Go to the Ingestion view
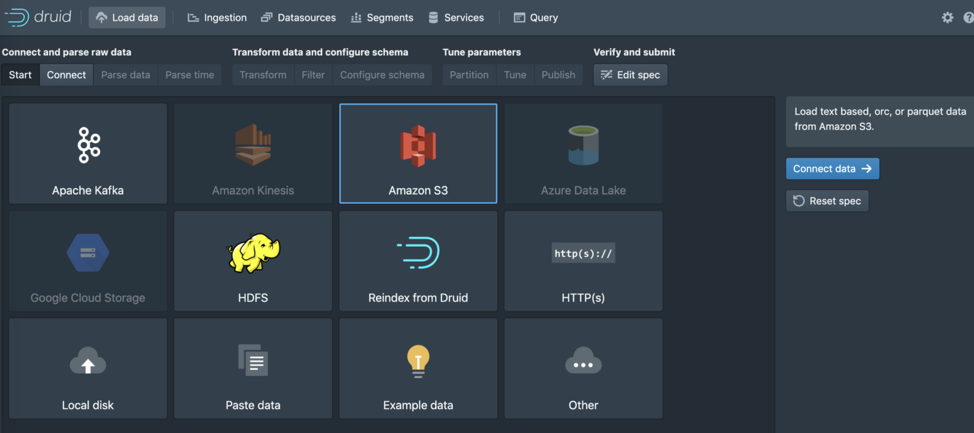The width and height of the screenshot is (974, 433). 217,17
